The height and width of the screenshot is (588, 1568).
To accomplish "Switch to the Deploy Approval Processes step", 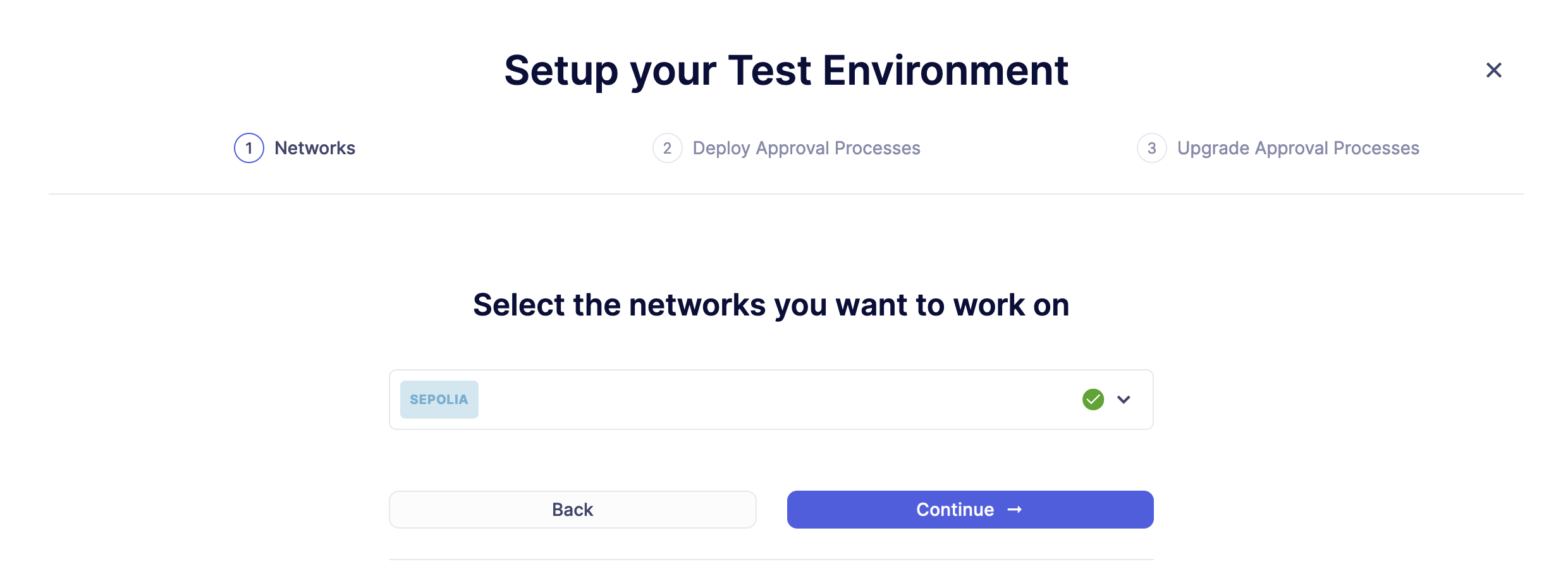I will pyautogui.click(x=806, y=148).
